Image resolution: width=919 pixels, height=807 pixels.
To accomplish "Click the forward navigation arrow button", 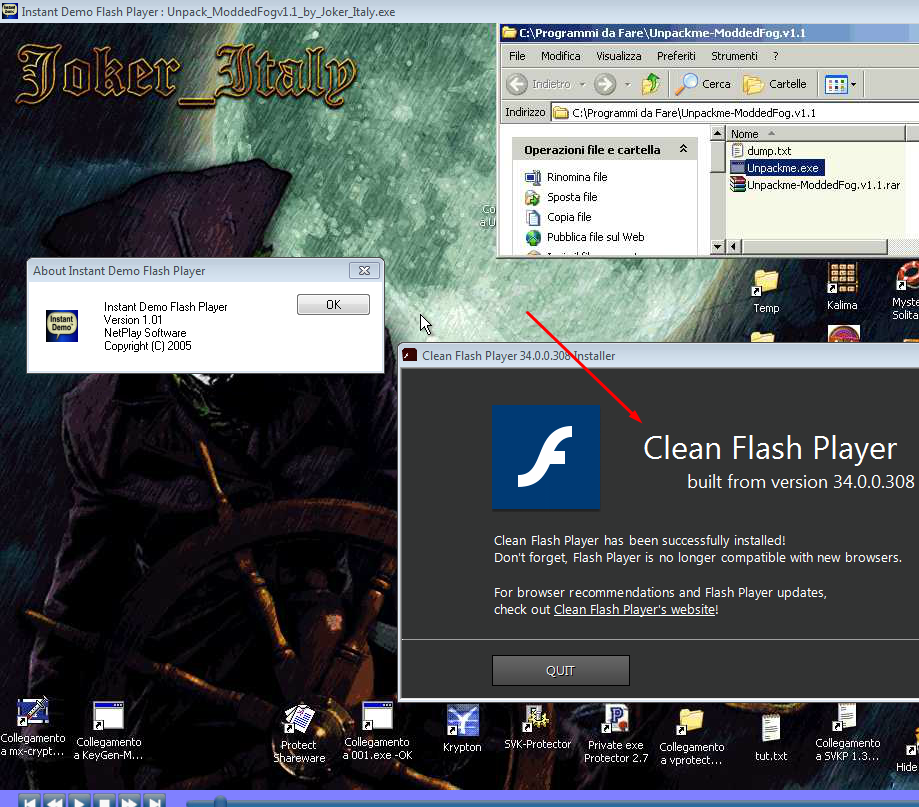I will (605, 84).
